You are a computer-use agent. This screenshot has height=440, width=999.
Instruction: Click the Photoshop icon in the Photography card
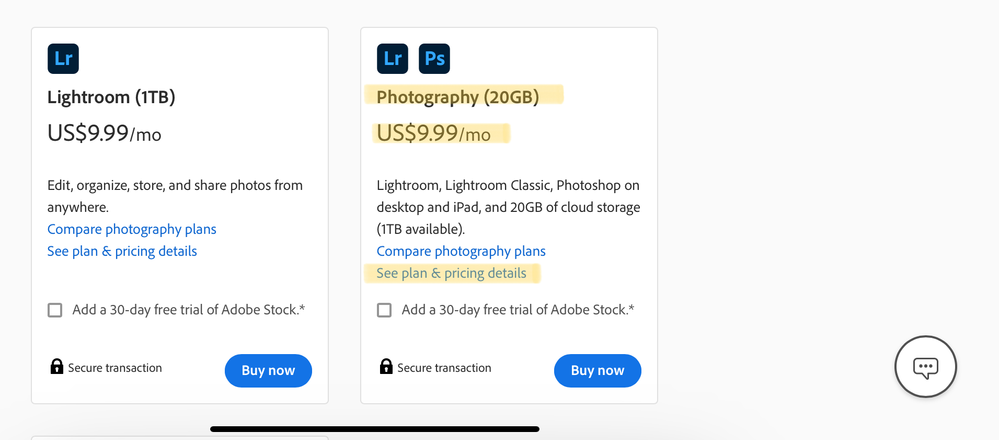[x=434, y=58]
